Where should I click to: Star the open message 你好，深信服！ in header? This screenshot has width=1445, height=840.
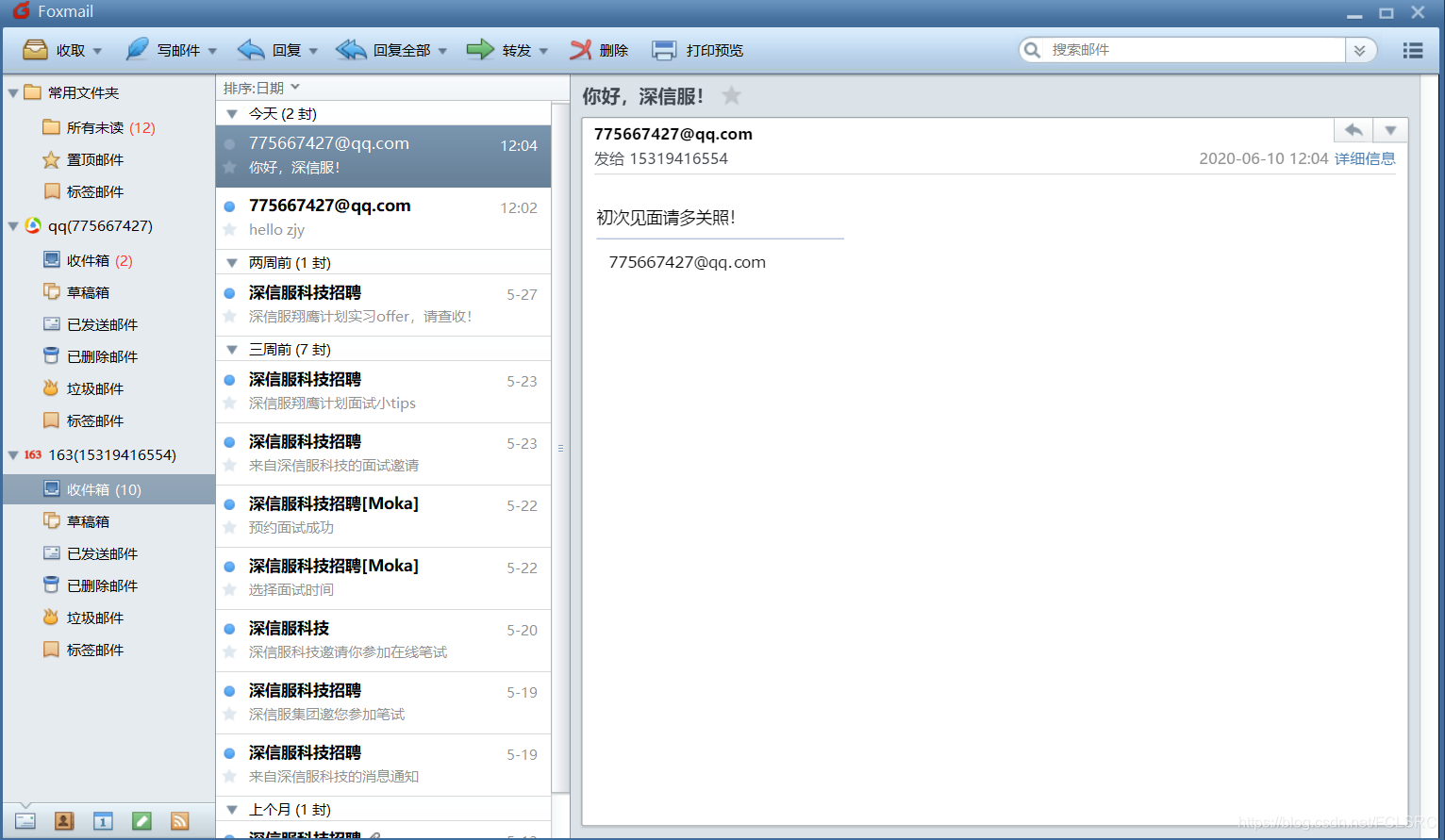[x=731, y=95]
